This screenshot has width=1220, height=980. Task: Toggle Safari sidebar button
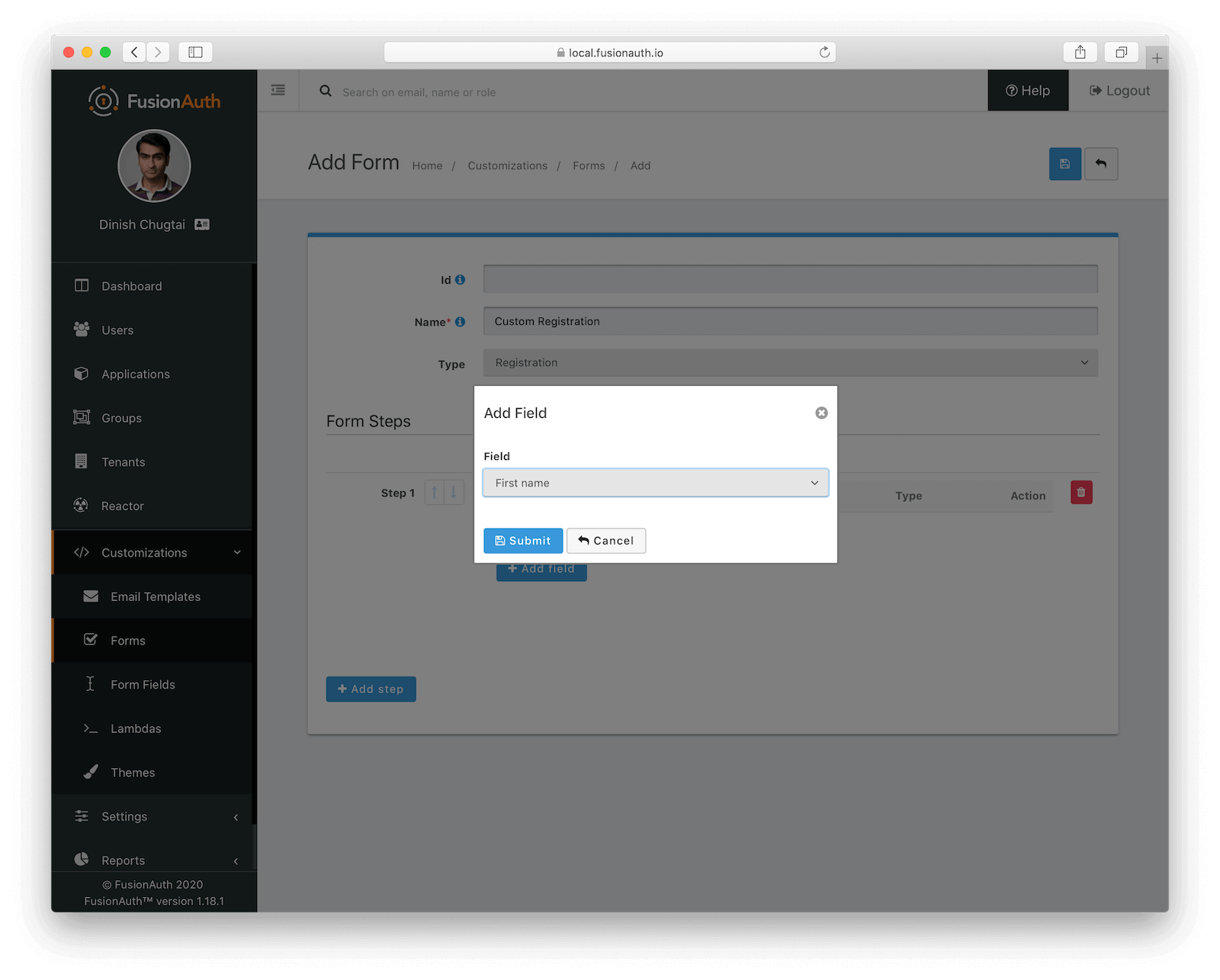point(195,52)
